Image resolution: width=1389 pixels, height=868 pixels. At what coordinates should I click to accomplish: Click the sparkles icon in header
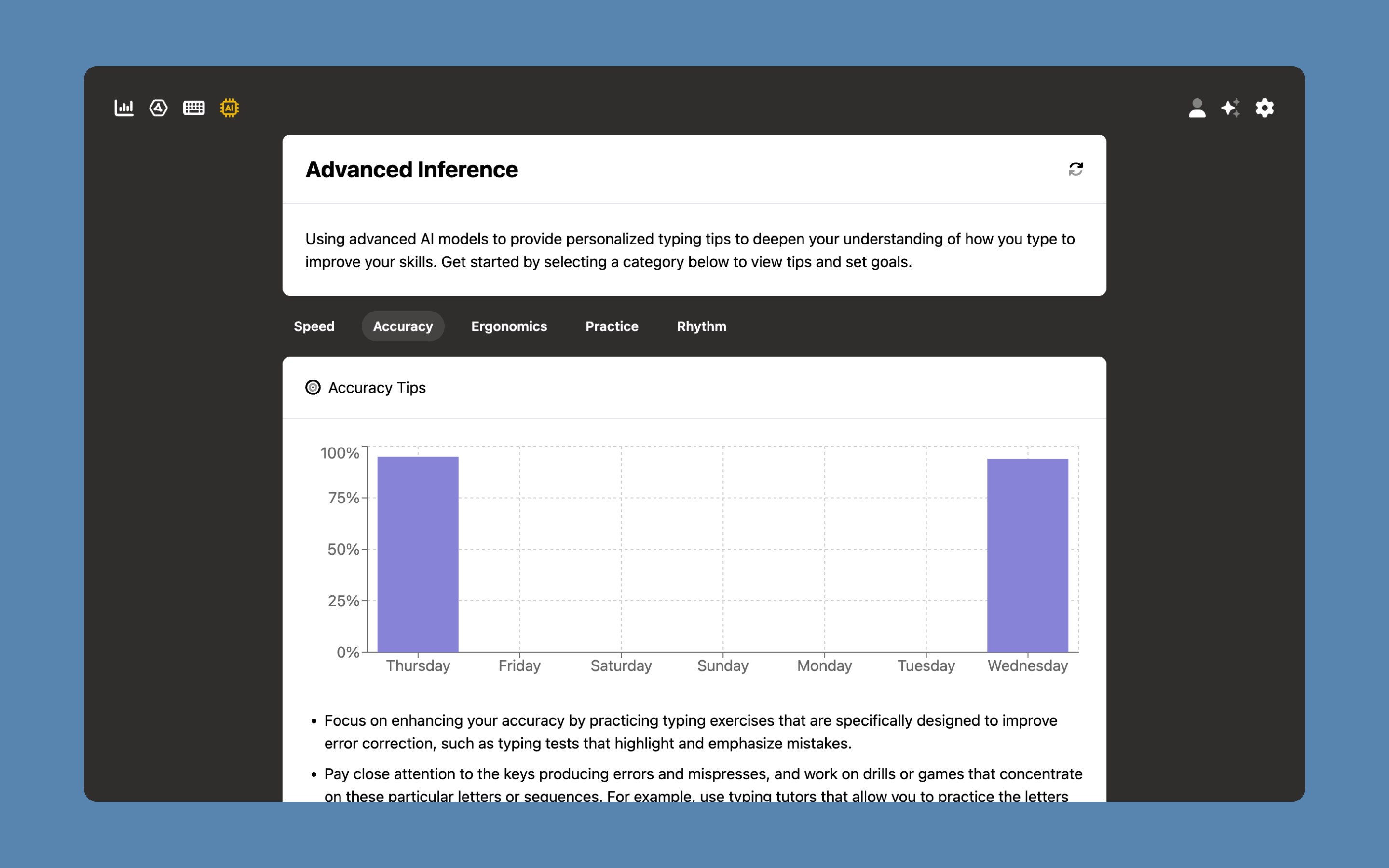1230,108
